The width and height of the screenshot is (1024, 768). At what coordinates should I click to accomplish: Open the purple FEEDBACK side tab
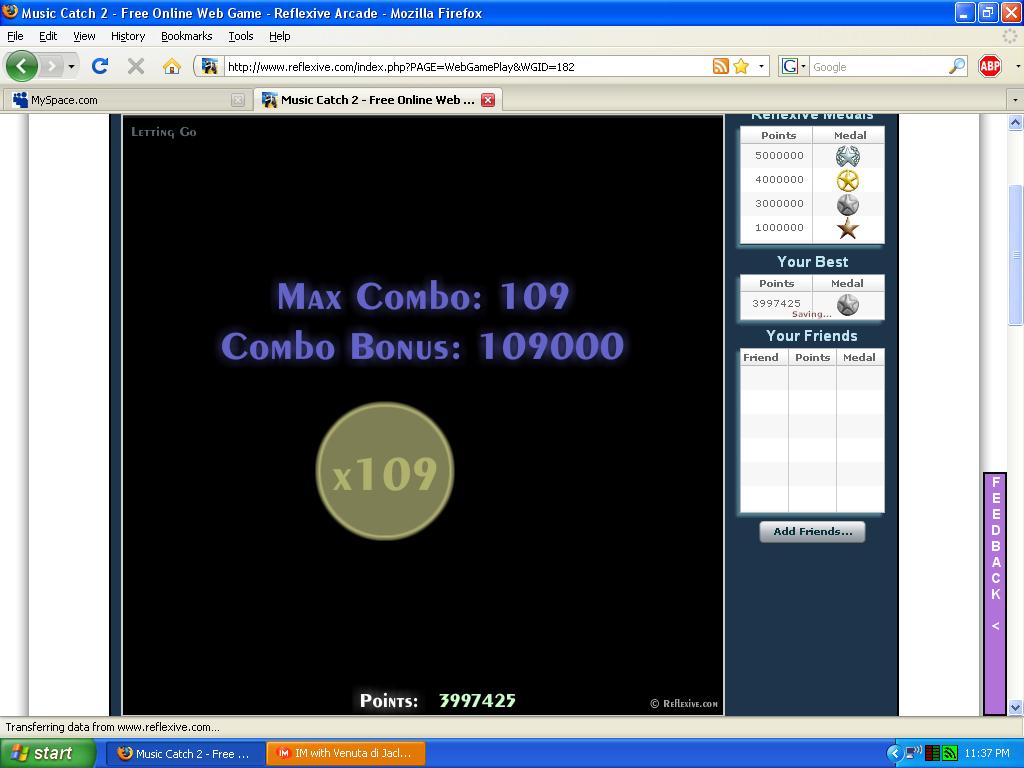click(x=995, y=594)
